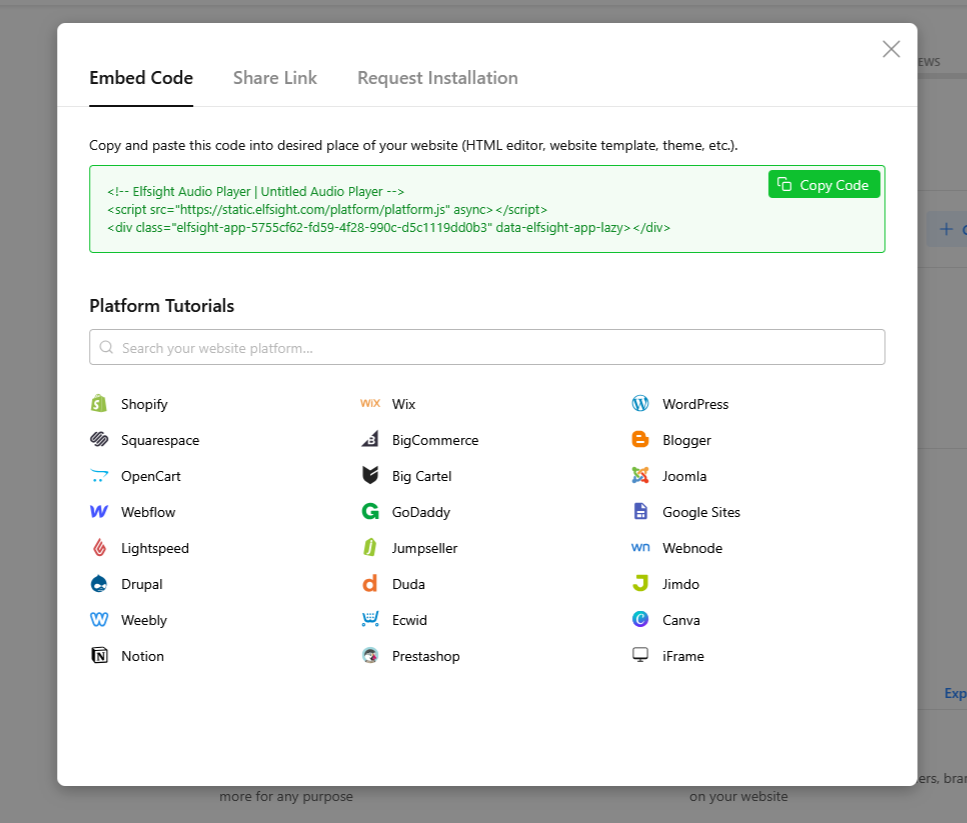Open the Webflow tutorial link

click(148, 512)
